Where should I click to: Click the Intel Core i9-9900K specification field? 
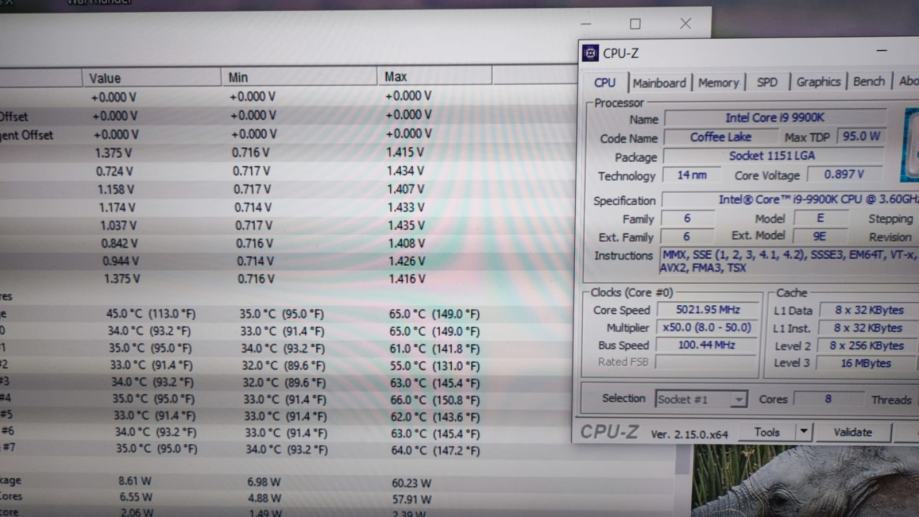coord(791,199)
